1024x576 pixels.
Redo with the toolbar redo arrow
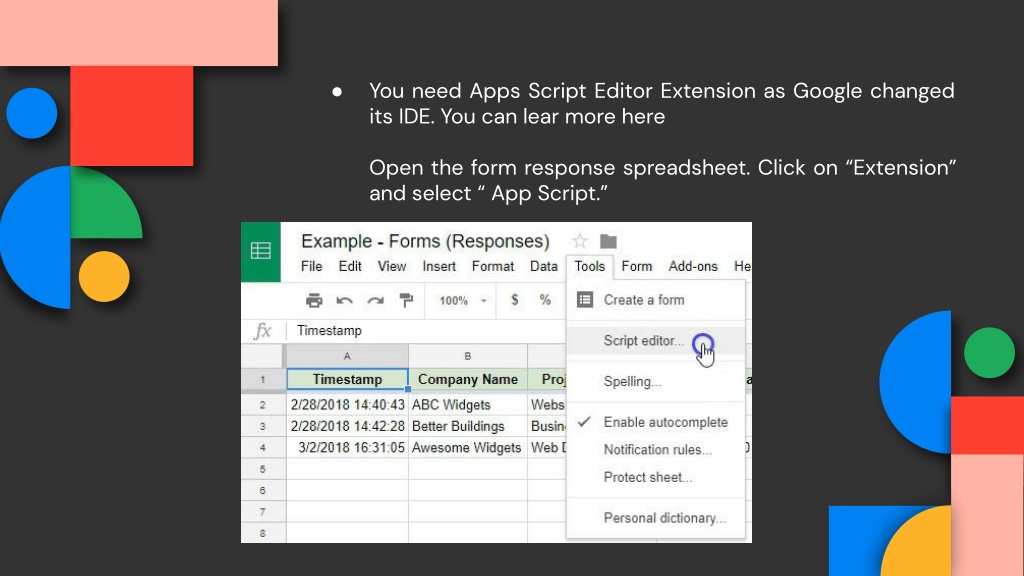pyautogui.click(x=375, y=300)
